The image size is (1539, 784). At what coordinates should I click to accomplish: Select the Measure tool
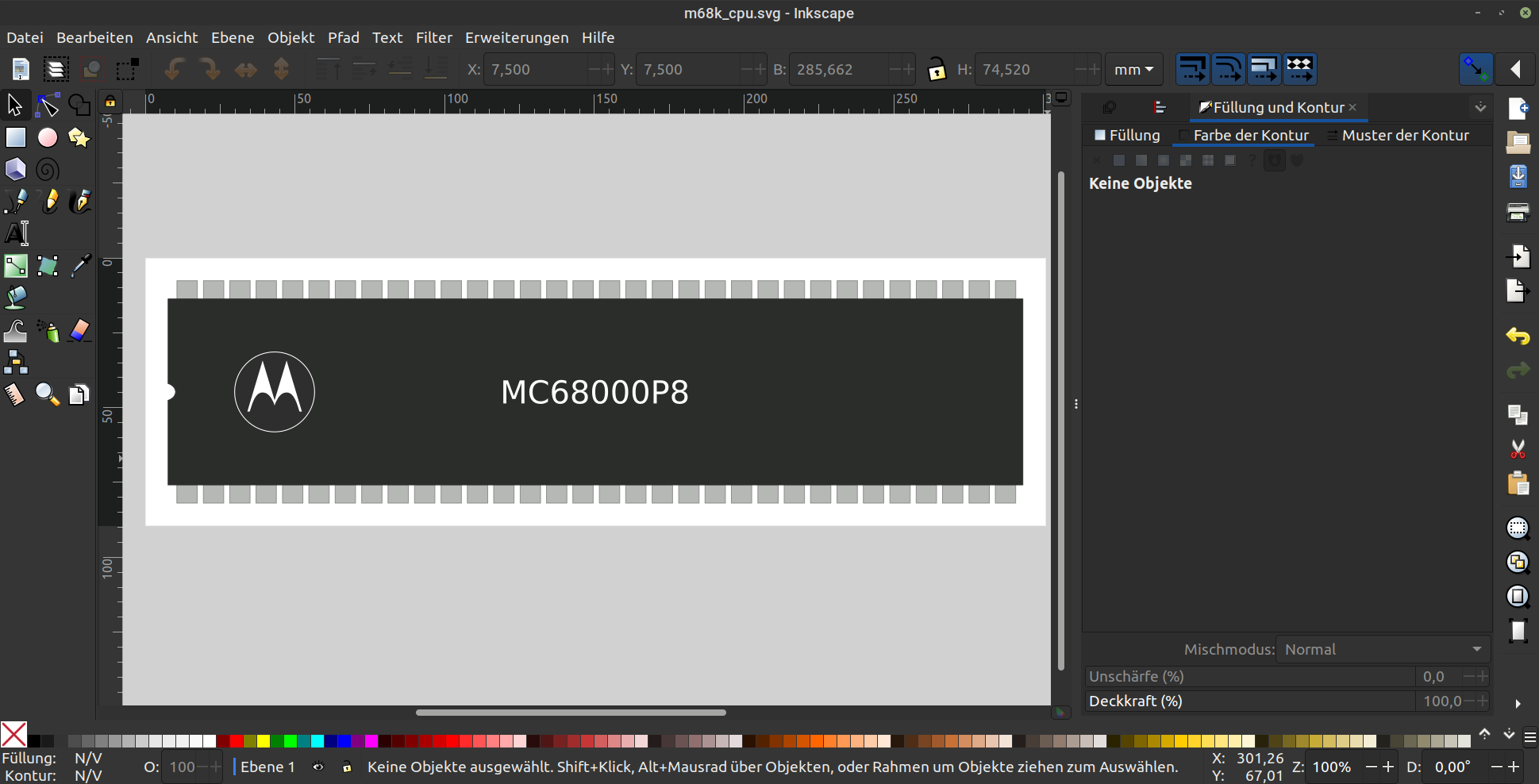coord(15,394)
